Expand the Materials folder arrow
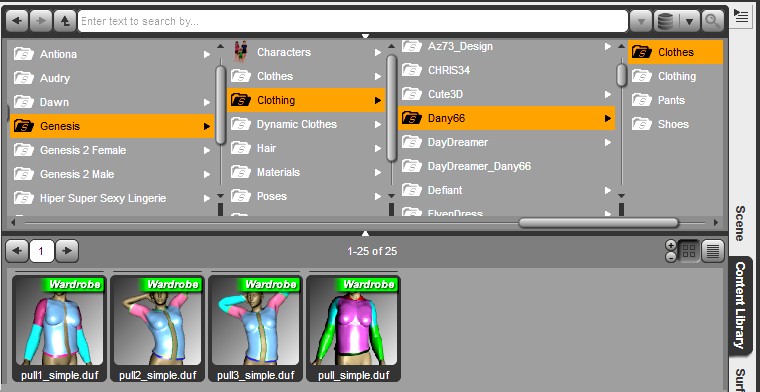The image size is (760, 392). pos(378,172)
